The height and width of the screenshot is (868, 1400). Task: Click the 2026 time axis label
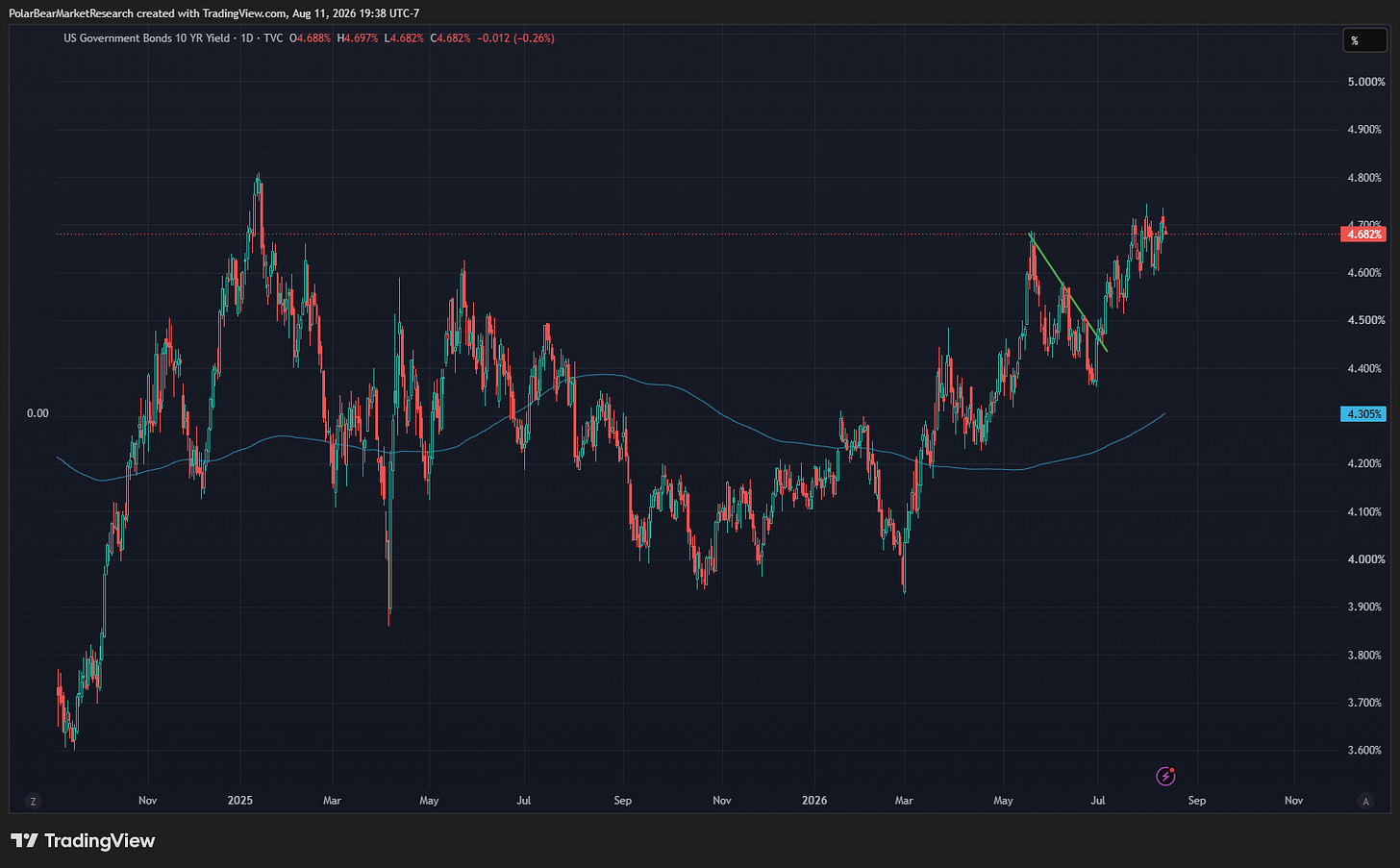click(814, 801)
